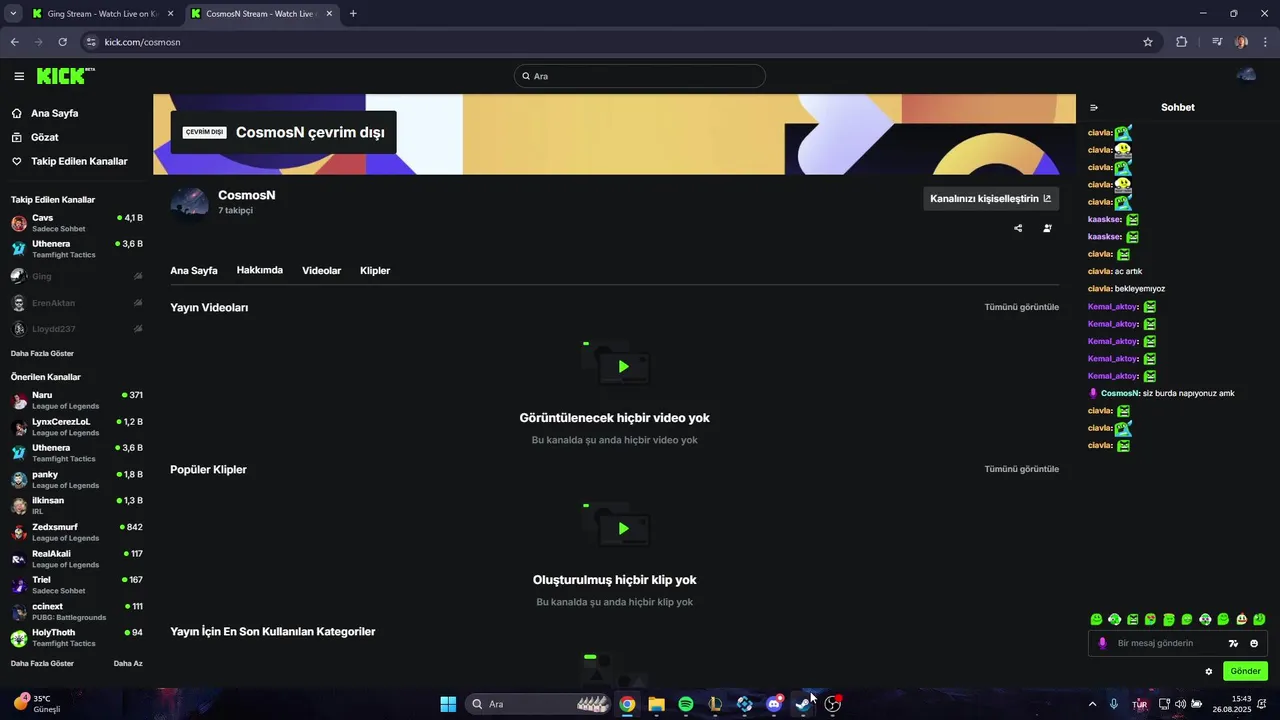The image size is (1280, 720).
Task: Open Spotify from the taskbar
Action: (685, 704)
